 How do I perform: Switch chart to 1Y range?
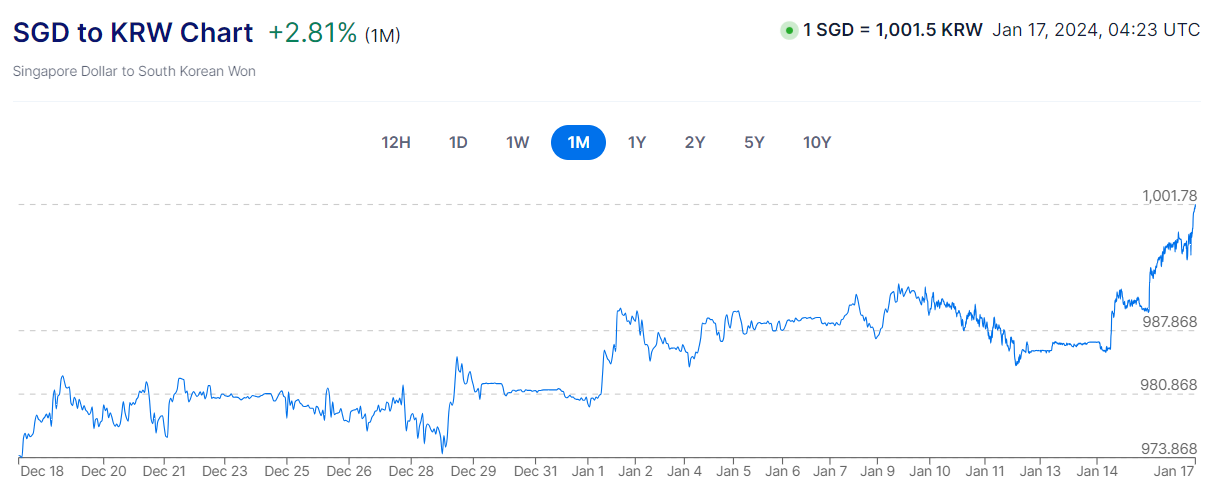pyautogui.click(x=637, y=142)
